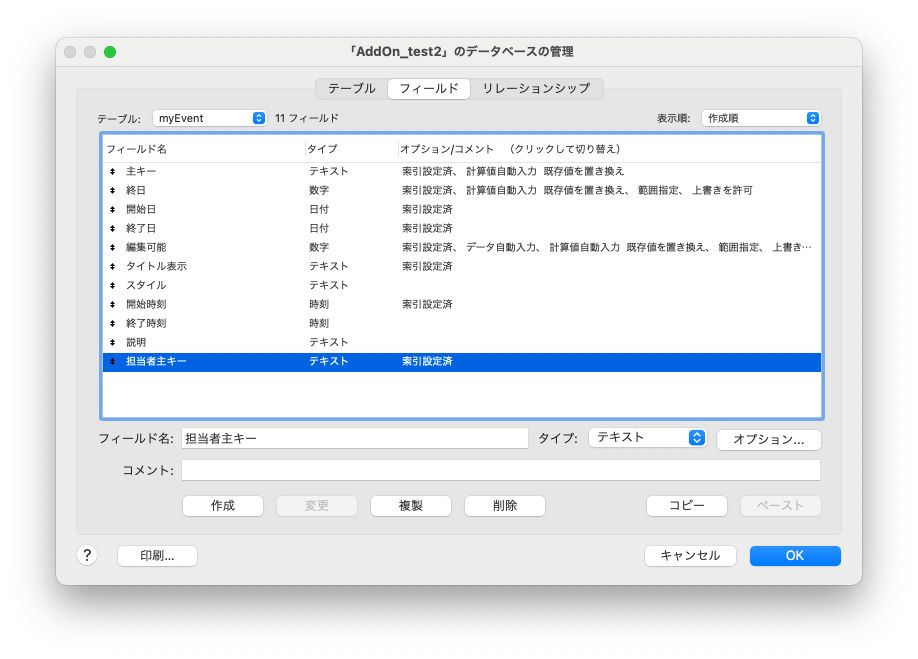Toggle the オプション/コメント column header
The image size is (918, 659).
pos(510,149)
